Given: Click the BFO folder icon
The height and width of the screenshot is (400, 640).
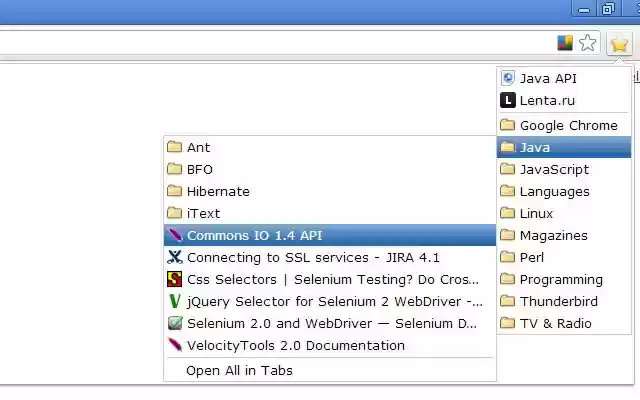Looking at the screenshot, I should 175,169.
